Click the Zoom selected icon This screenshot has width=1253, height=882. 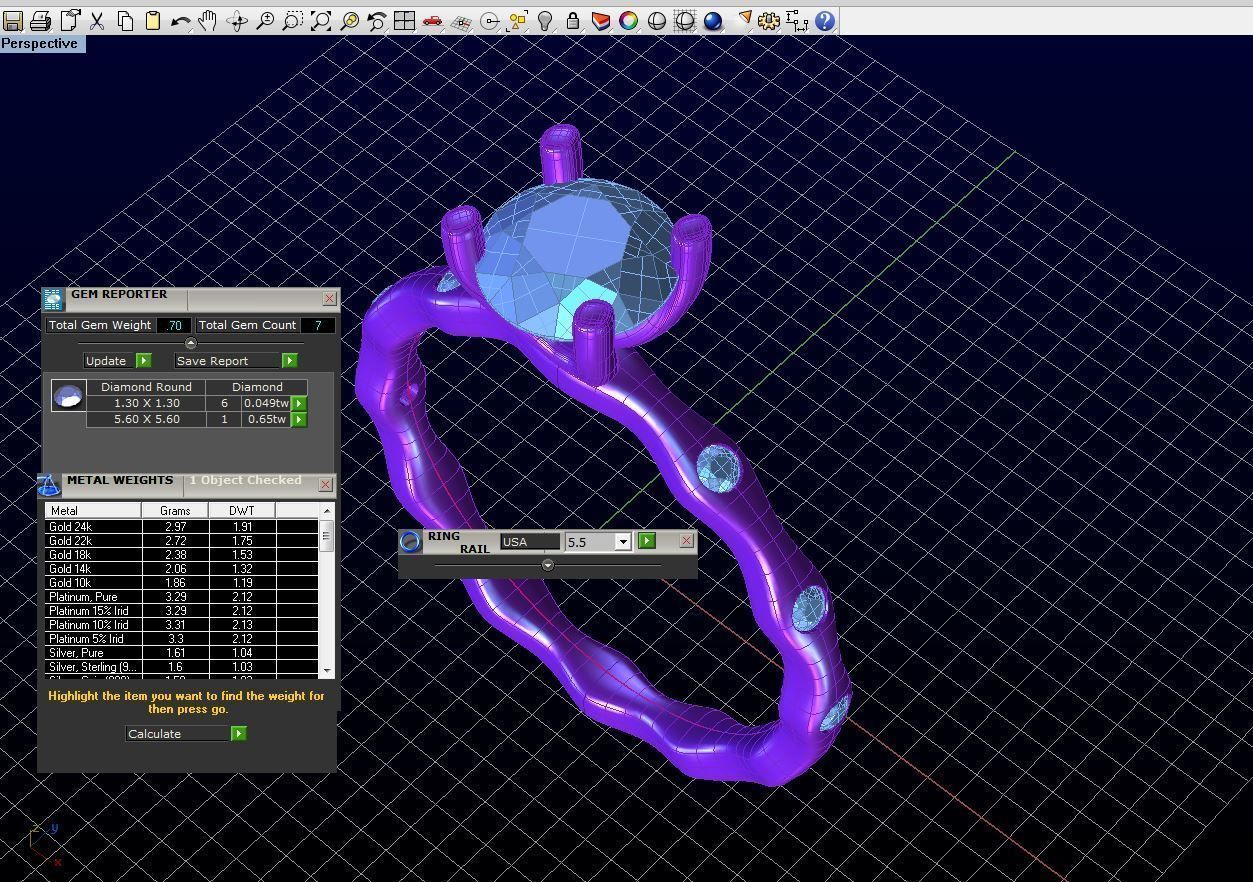349,20
